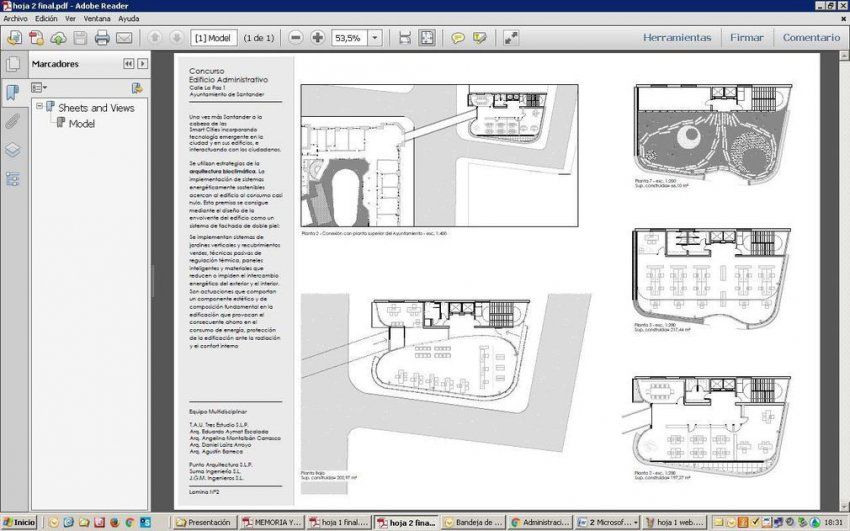Open the Comentario pane
The width and height of the screenshot is (850, 531).
[x=811, y=38]
